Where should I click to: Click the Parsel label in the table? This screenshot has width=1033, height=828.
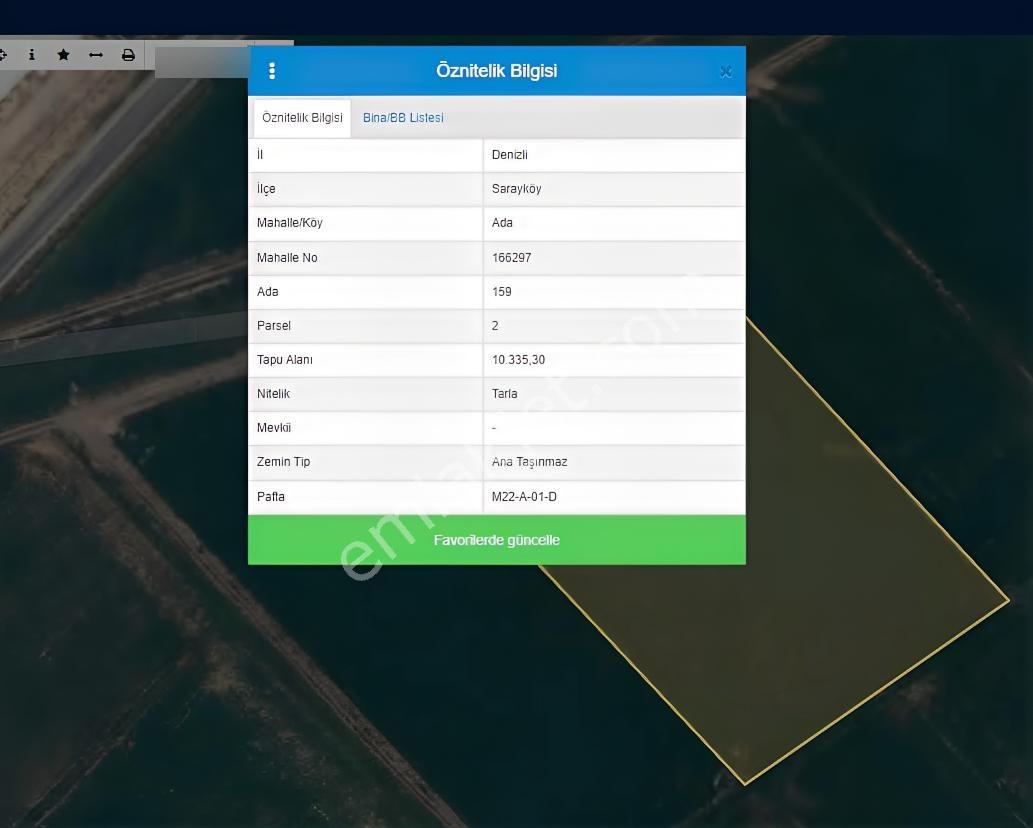pos(274,326)
